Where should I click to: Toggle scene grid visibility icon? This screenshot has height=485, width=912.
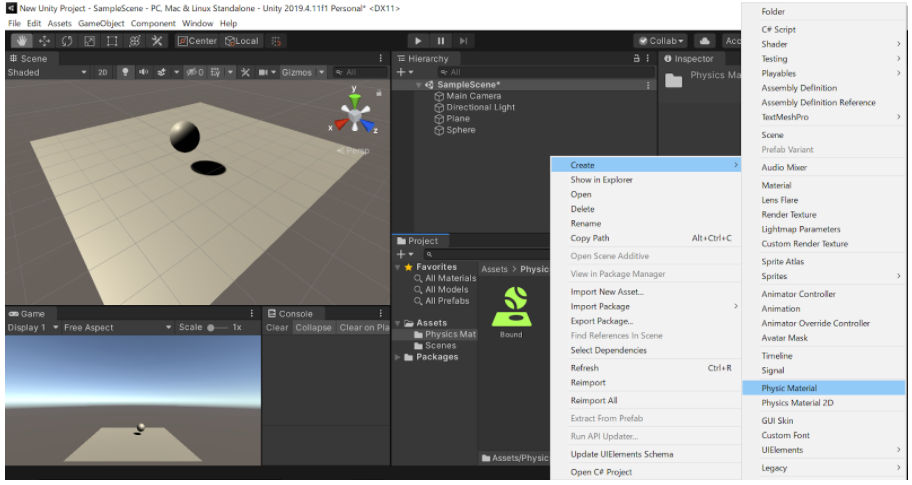click(216, 72)
